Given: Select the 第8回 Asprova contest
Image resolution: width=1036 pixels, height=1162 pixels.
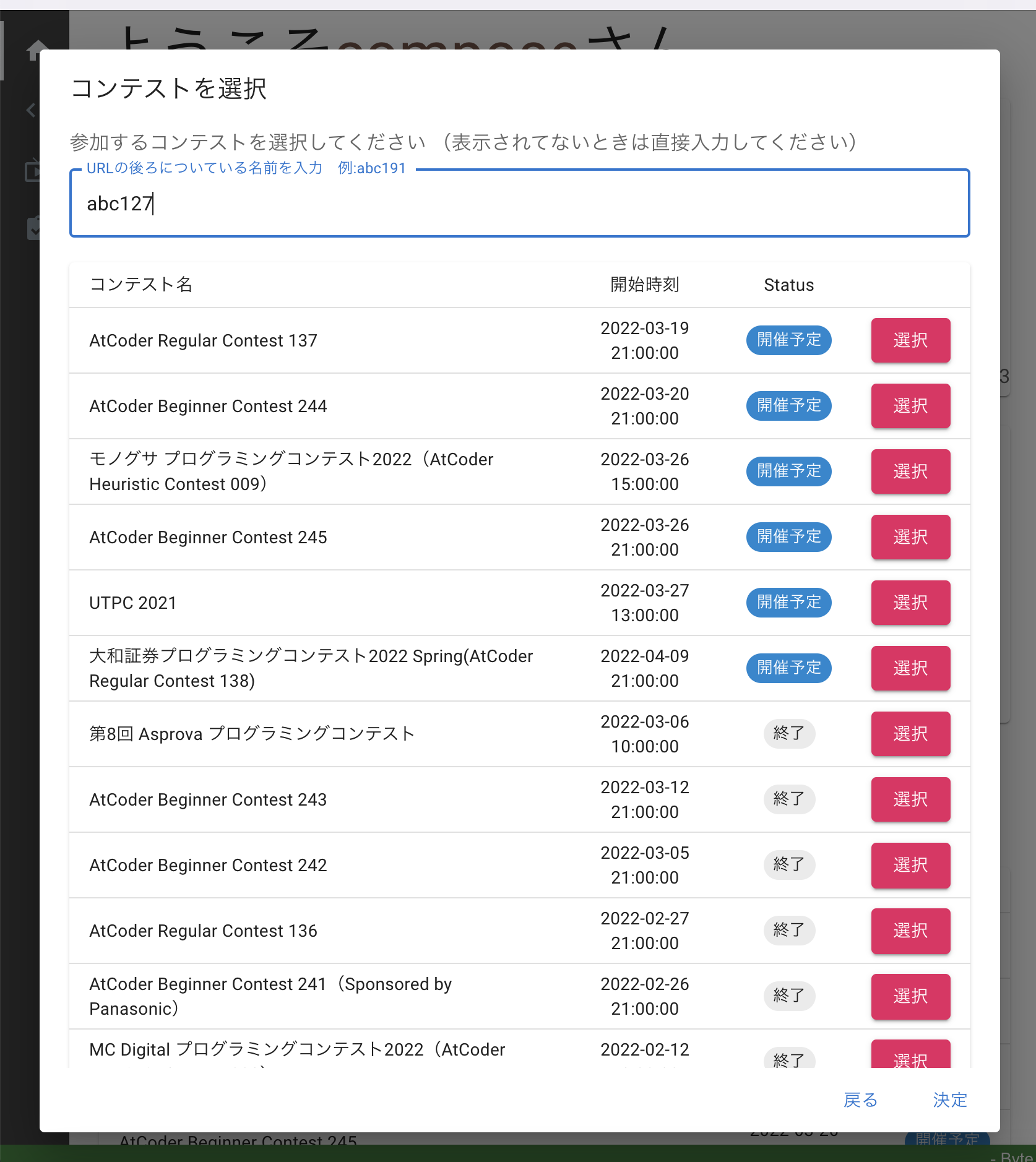Looking at the screenshot, I should tap(910, 734).
